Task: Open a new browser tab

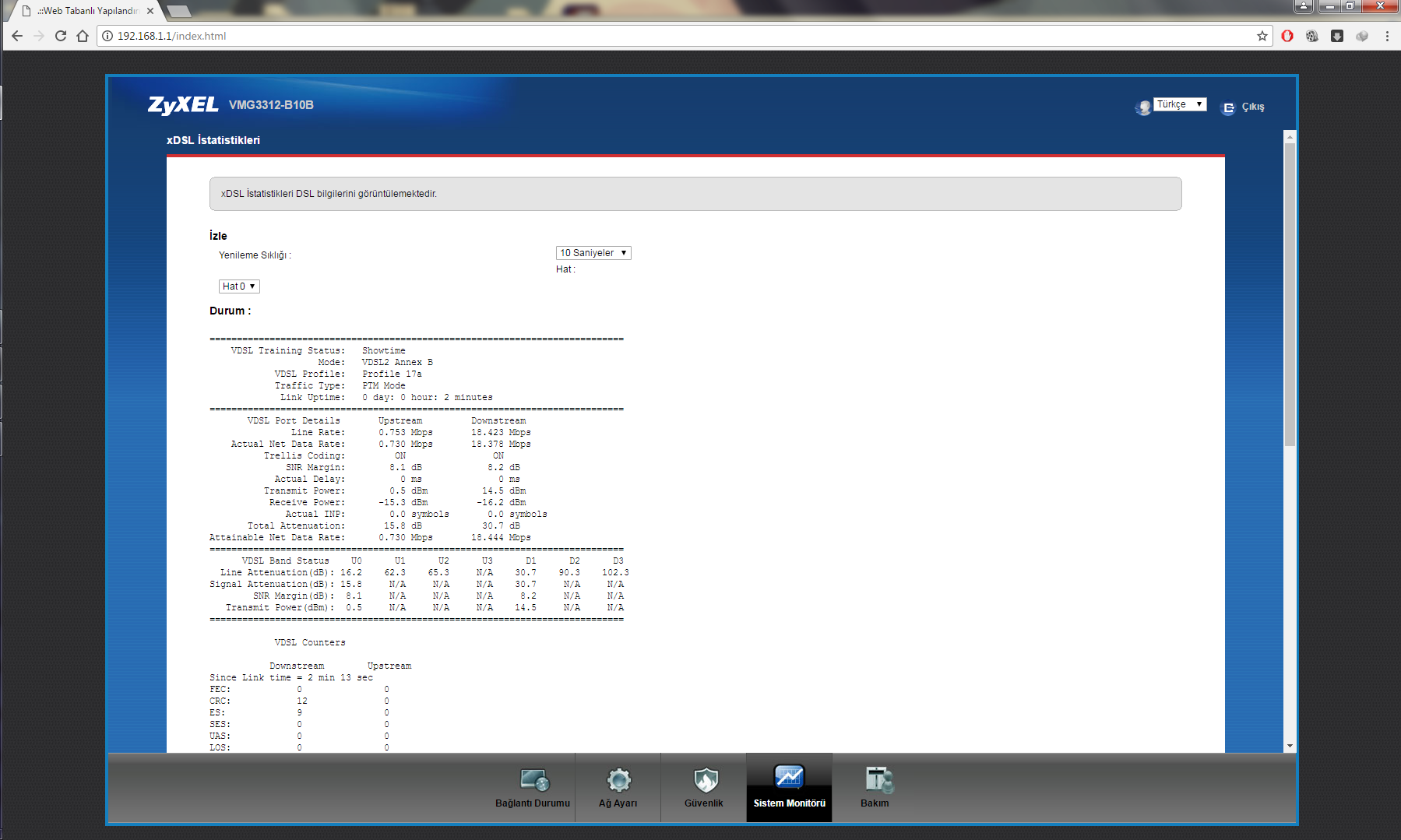Action: point(179,11)
